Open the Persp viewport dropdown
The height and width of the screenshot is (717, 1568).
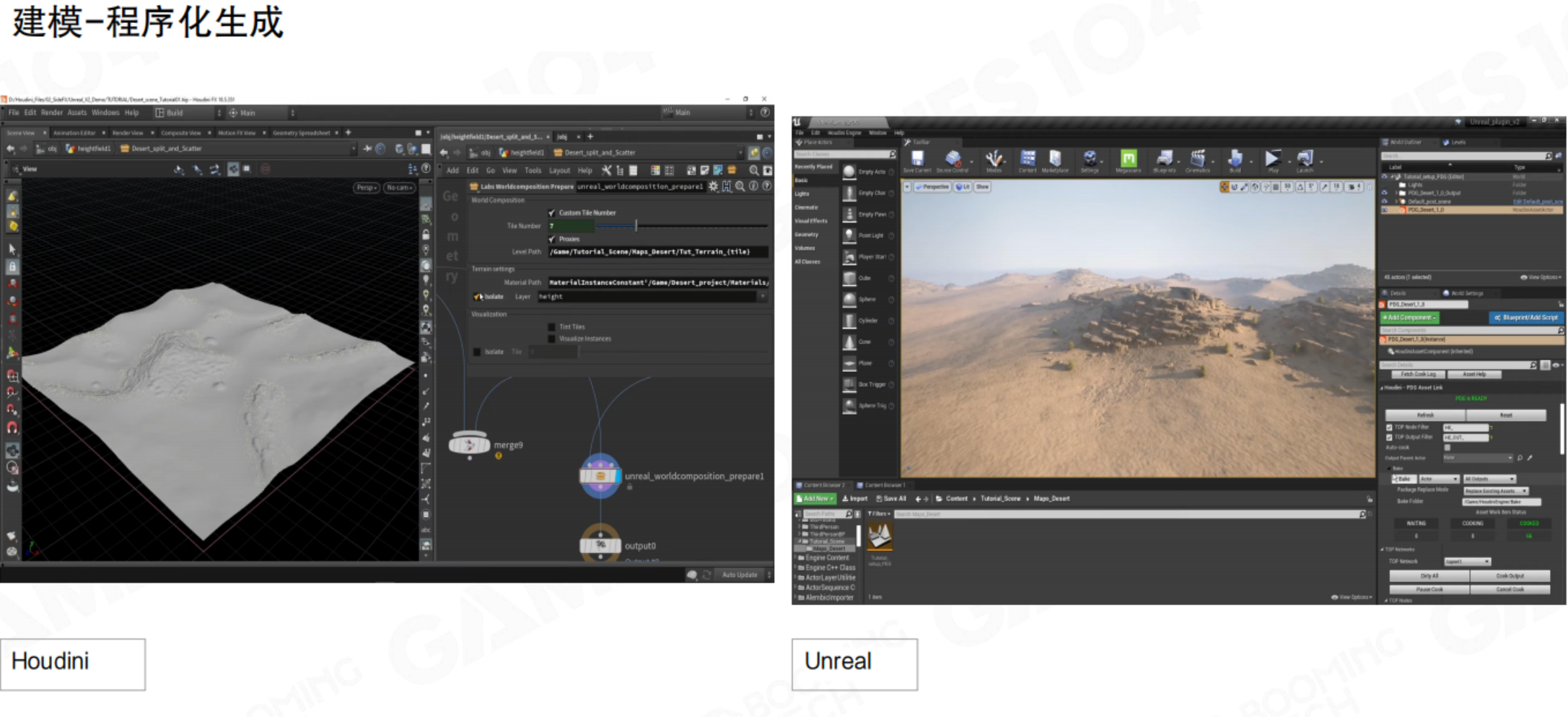[367, 188]
